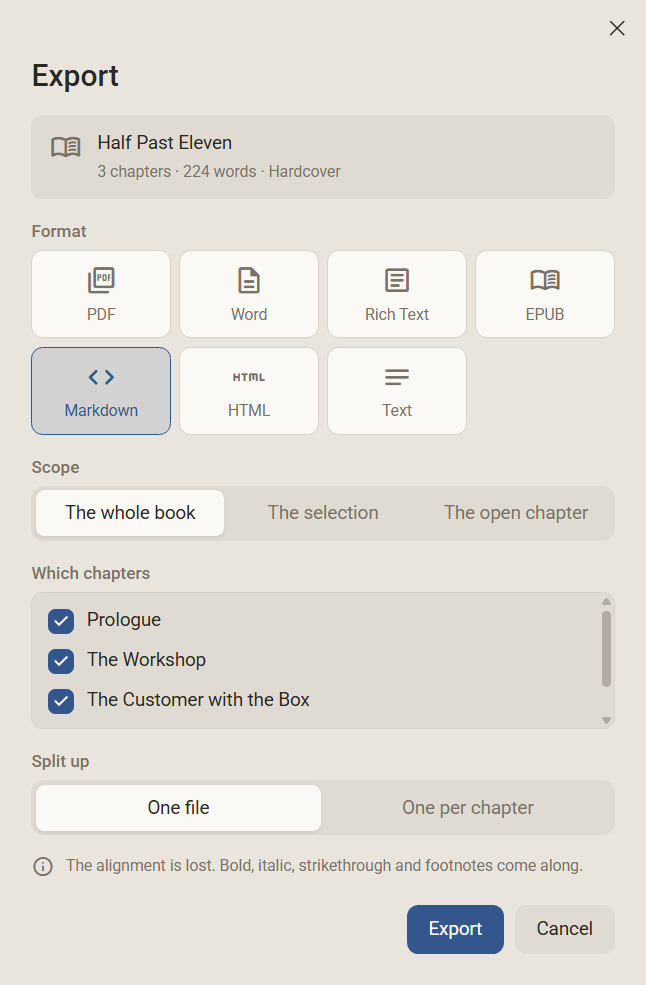Toggle The Workshop chapter checkbox
This screenshot has width=646, height=985.
[x=61, y=661]
